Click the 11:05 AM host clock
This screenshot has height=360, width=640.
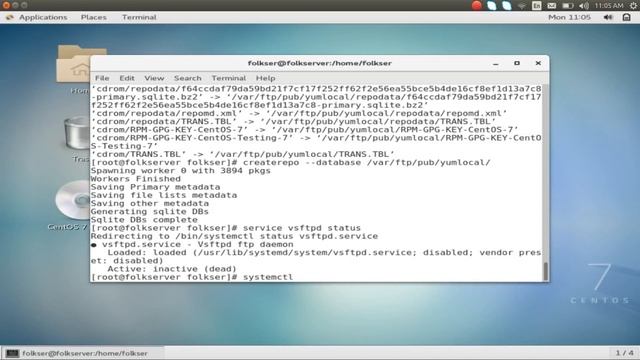point(609,6)
